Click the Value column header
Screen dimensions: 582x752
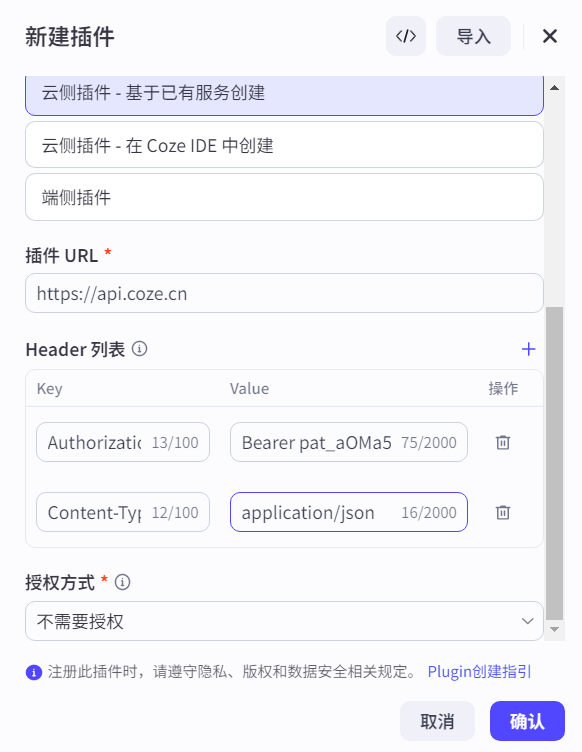(249, 388)
